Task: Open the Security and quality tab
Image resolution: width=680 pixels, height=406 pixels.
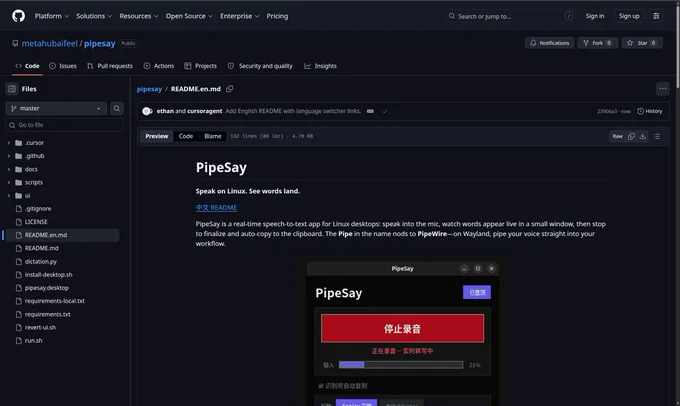Action: pyautogui.click(x=260, y=66)
